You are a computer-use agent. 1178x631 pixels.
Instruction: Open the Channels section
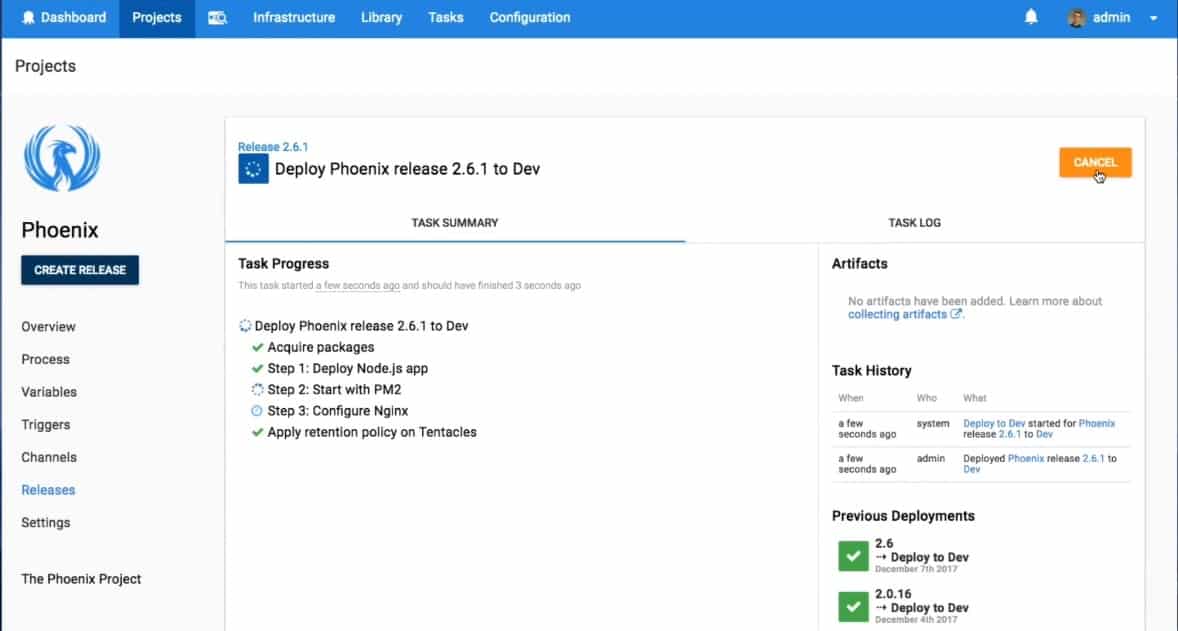tap(49, 457)
